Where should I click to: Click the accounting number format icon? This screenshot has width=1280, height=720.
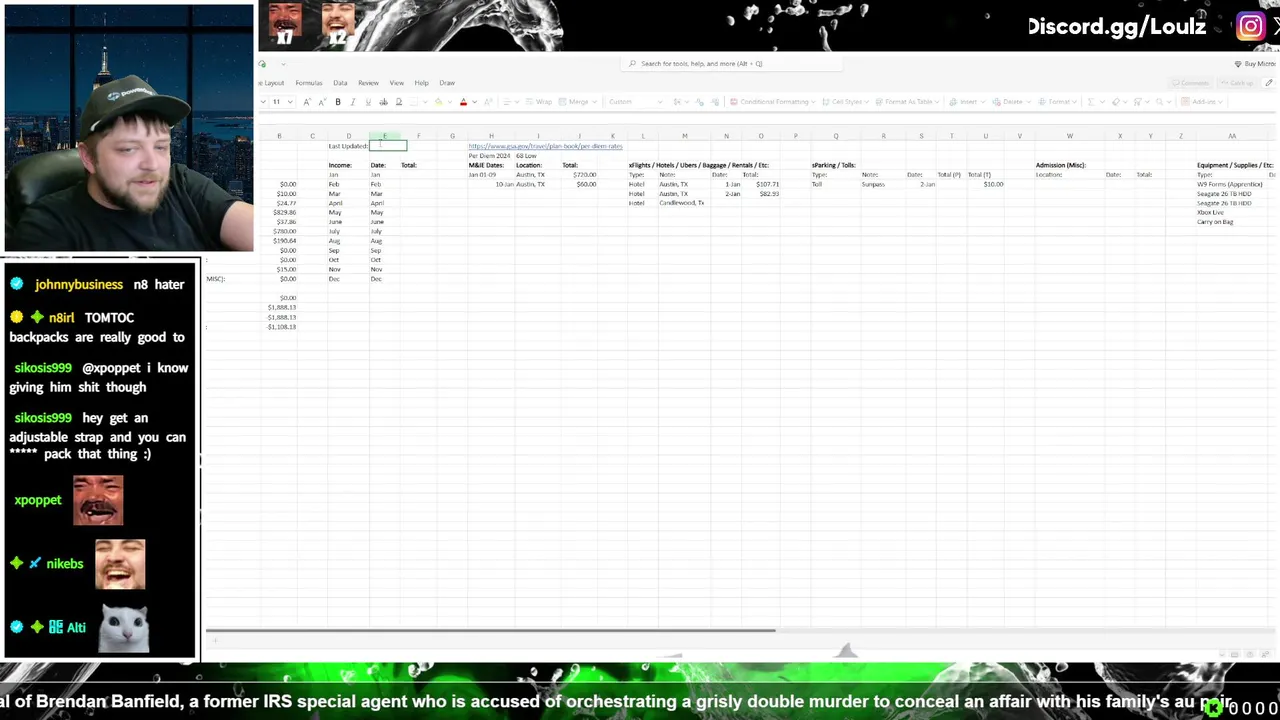point(677,102)
